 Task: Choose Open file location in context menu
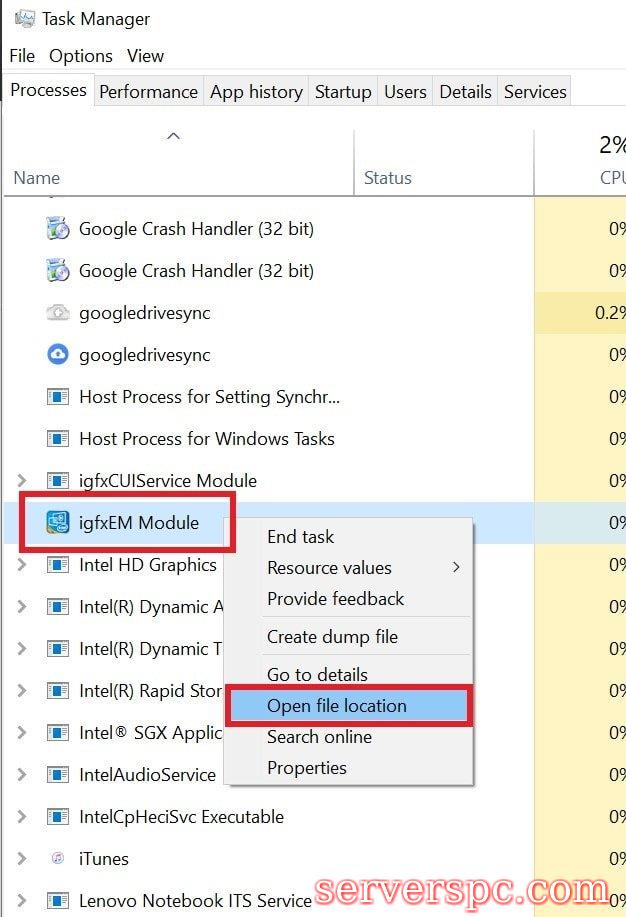tap(337, 706)
